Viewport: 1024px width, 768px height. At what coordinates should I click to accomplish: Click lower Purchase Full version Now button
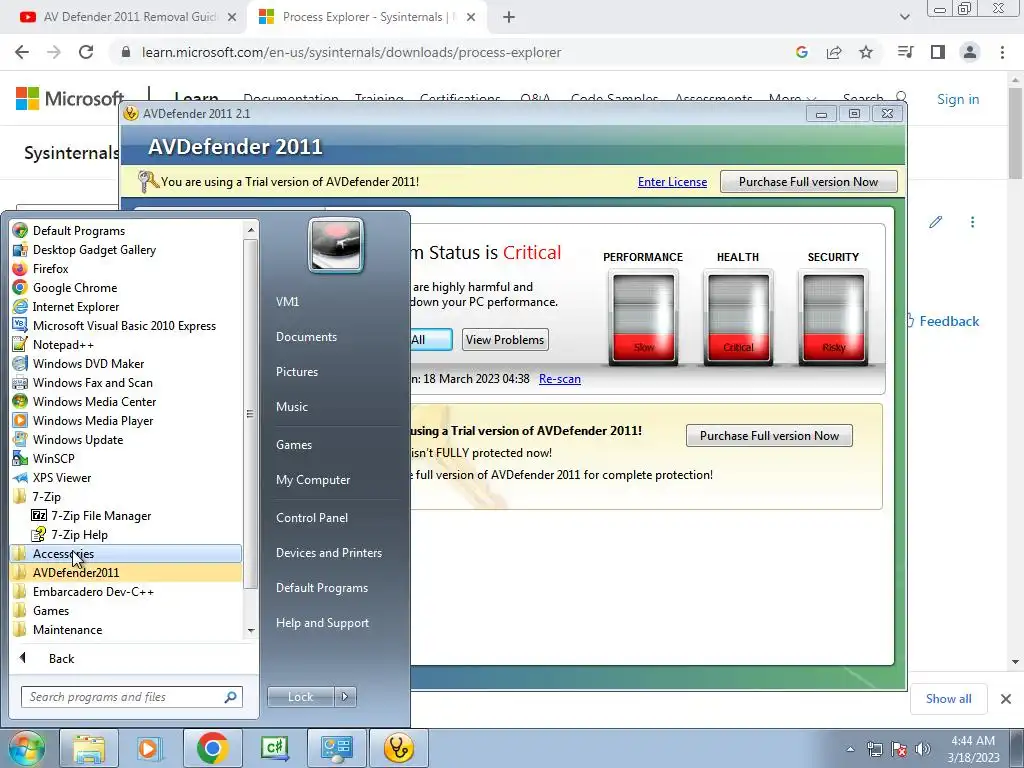tap(769, 436)
